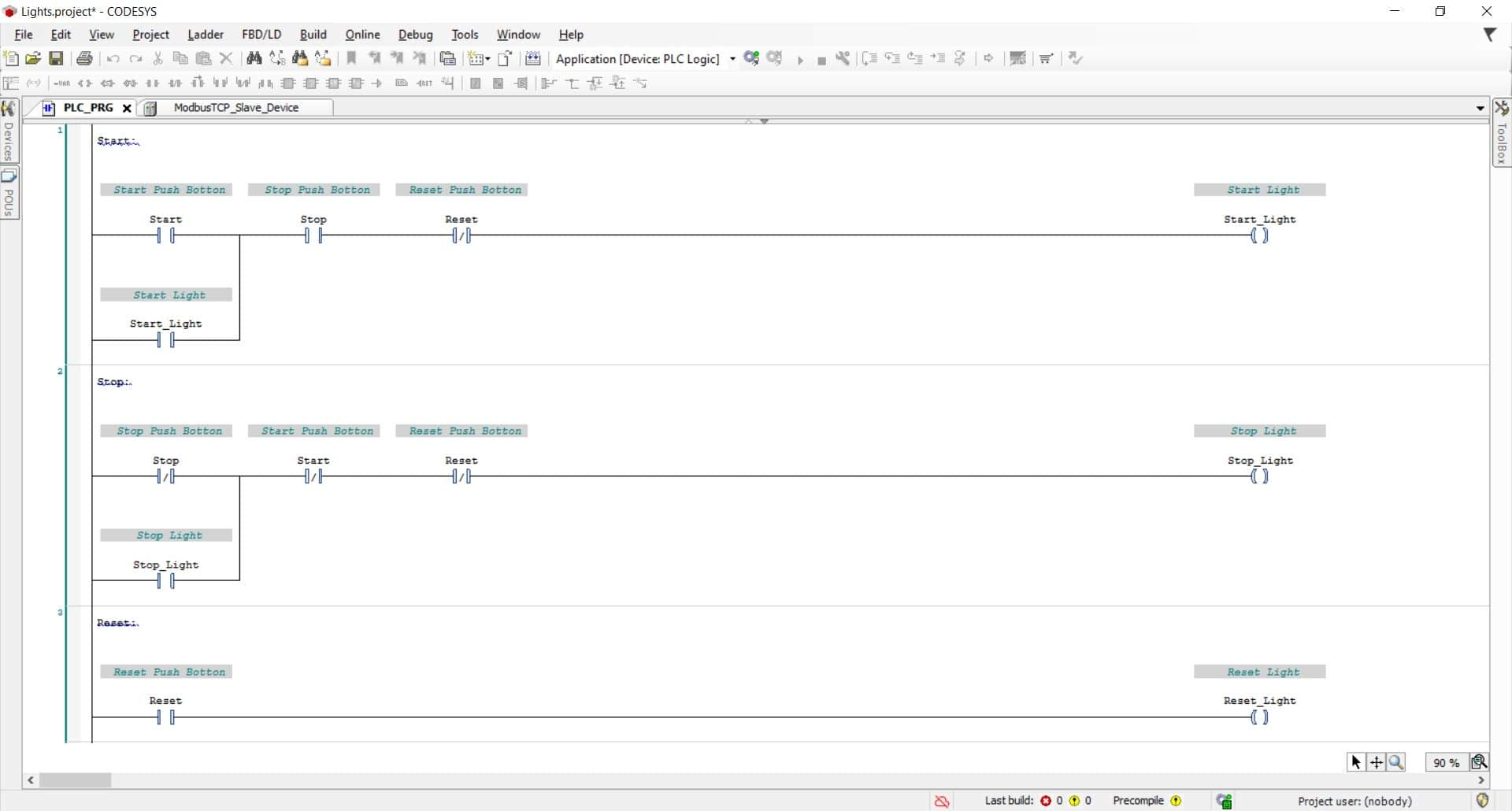Open the Build menu
Screen dimensions: 1512x811
click(x=313, y=35)
